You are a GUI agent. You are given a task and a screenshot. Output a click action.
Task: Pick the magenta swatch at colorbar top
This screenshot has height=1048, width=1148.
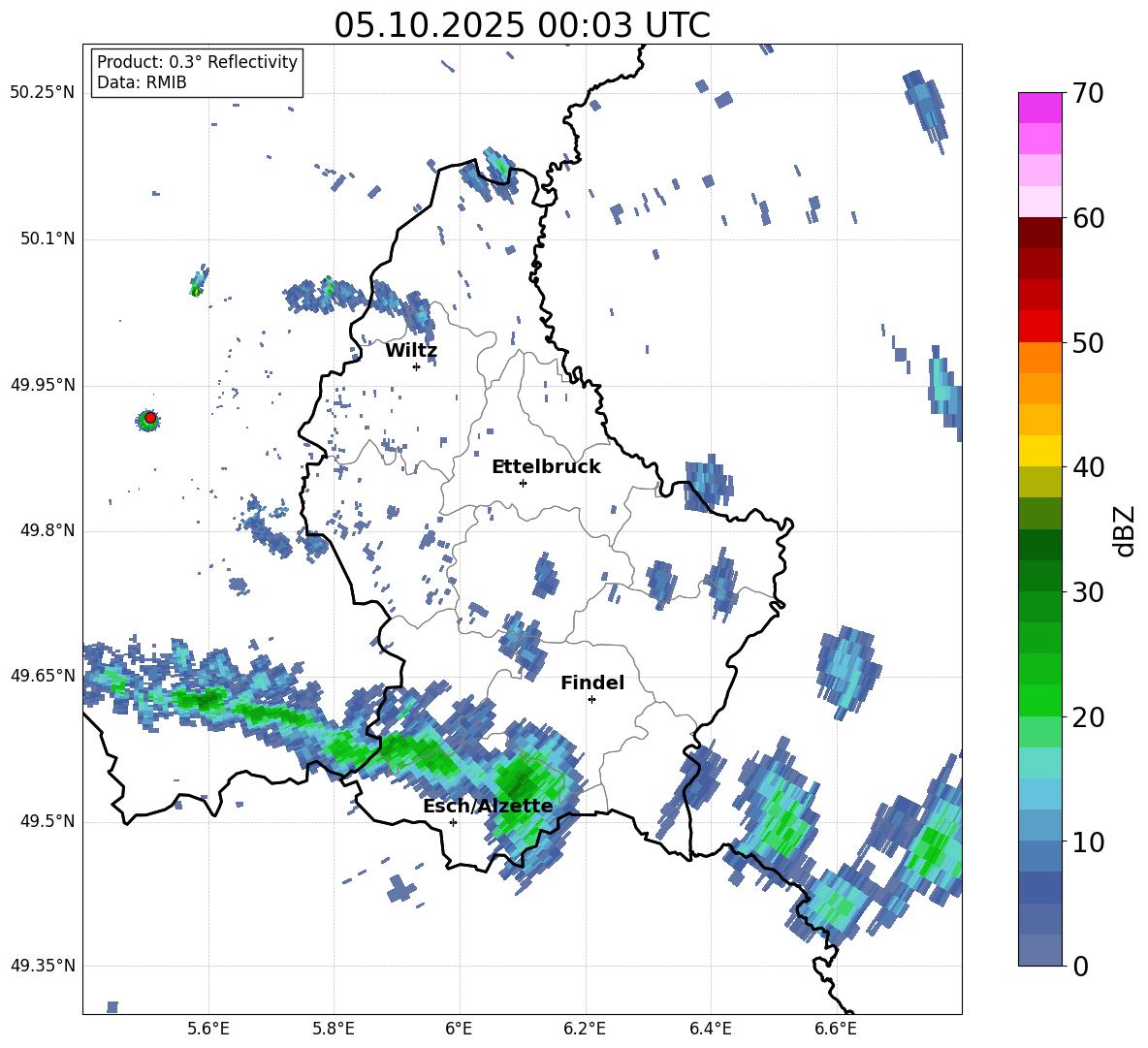[x=1039, y=109]
